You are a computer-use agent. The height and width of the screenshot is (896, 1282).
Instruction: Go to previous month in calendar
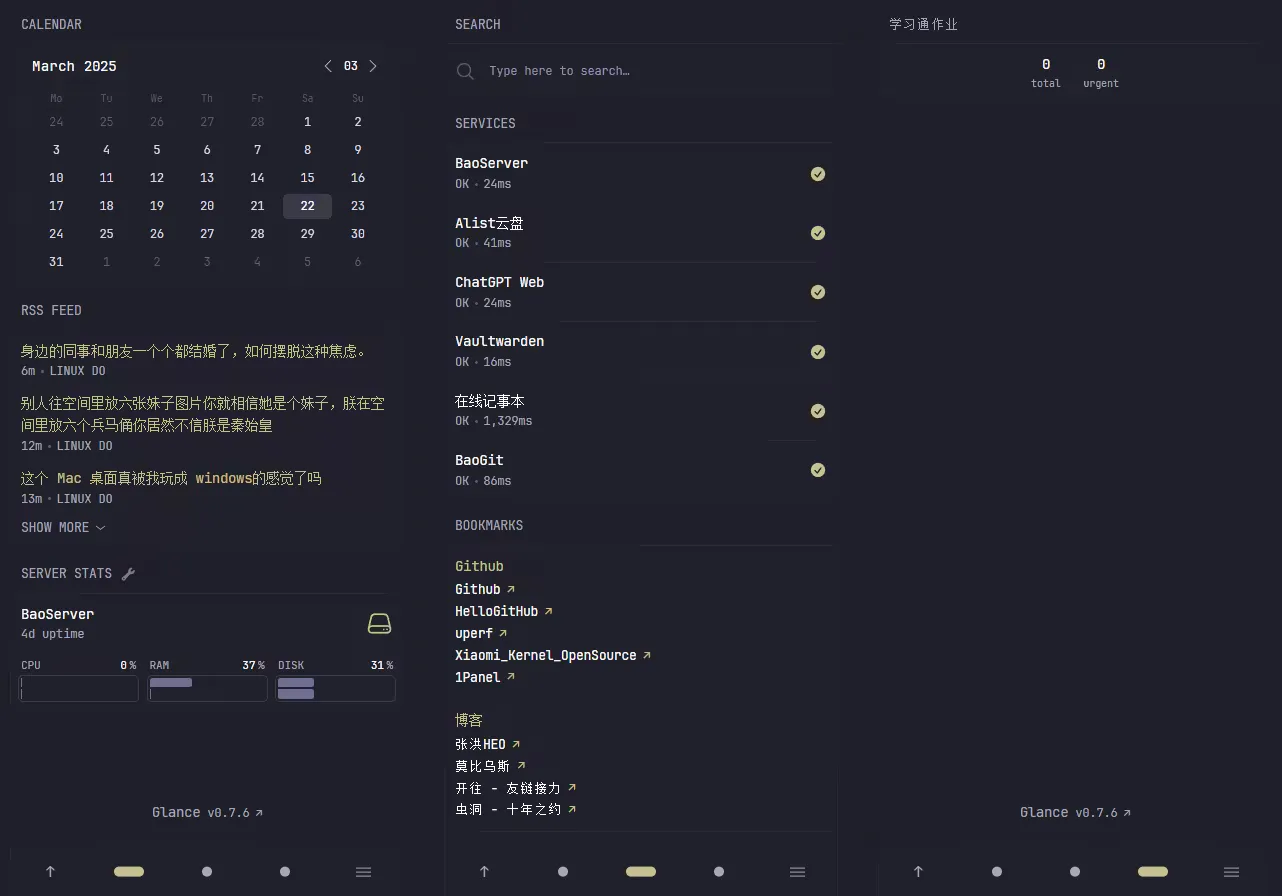pyautogui.click(x=328, y=66)
